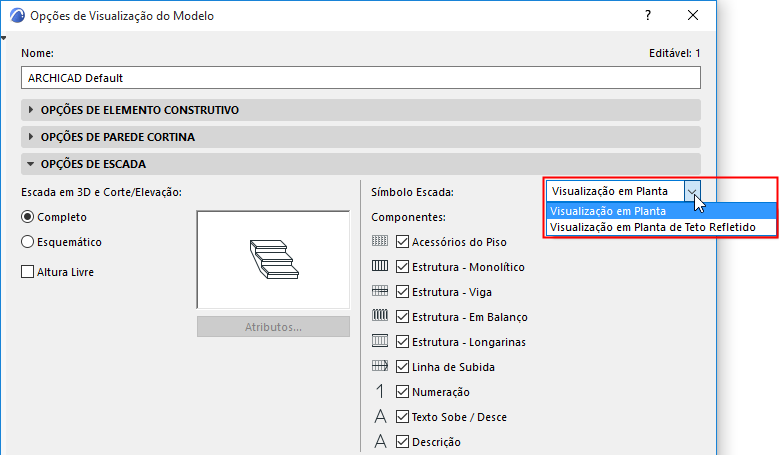Click the Descrição 'A' icon
779x455 pixels.
pos(380,441)
